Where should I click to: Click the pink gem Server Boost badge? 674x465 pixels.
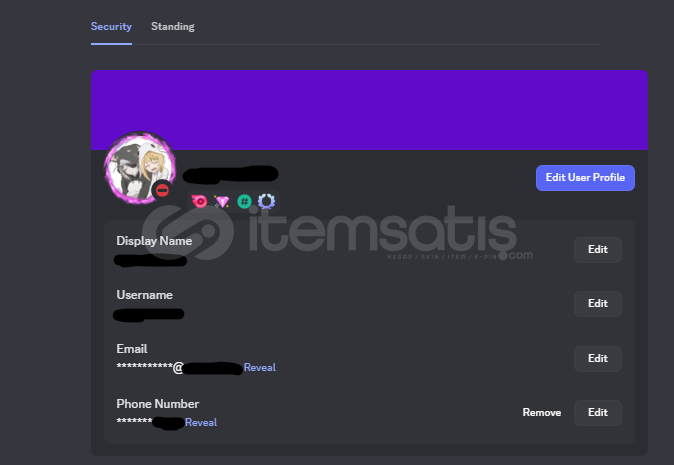[222, 201]
